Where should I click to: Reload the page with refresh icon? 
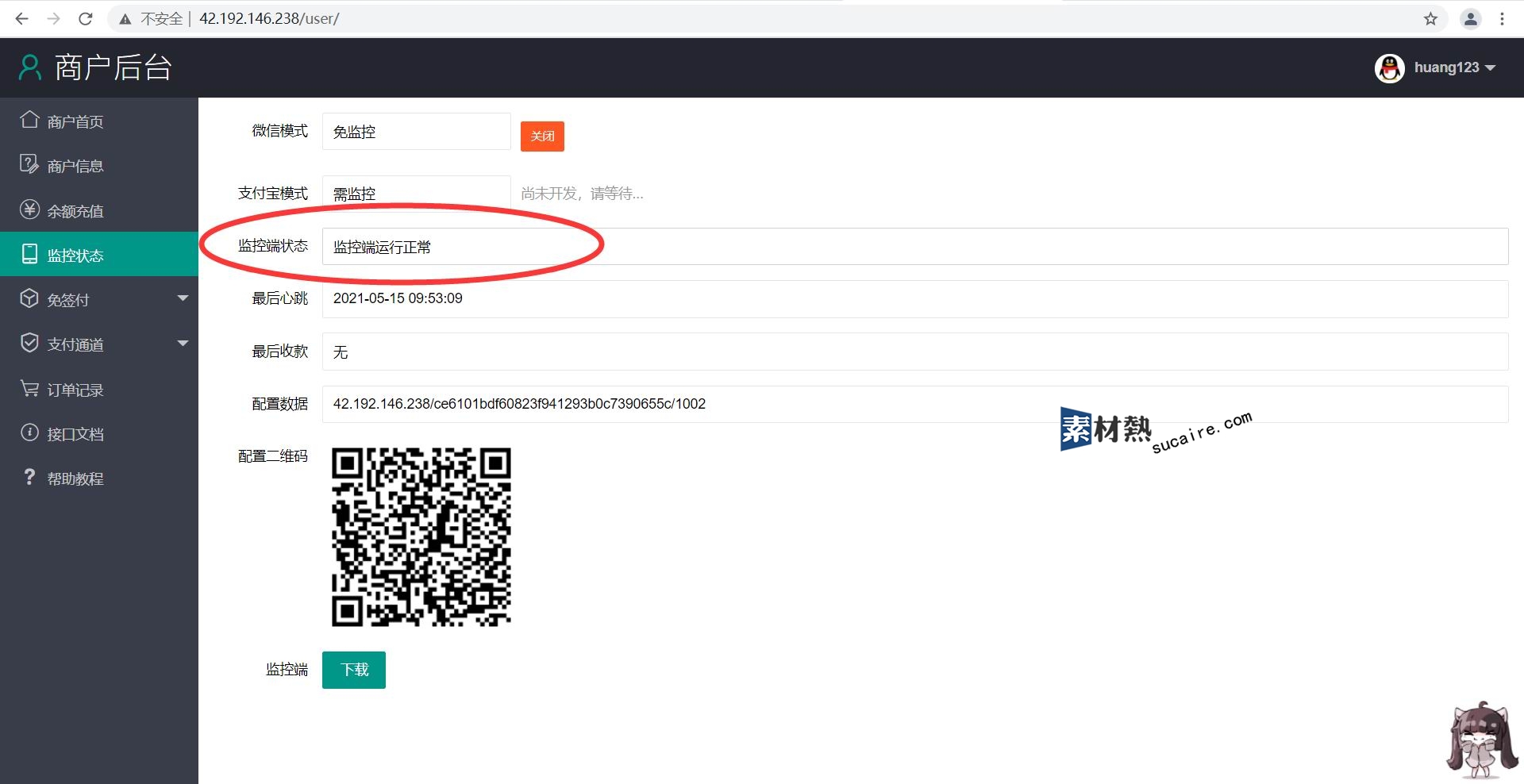point(86,18)
